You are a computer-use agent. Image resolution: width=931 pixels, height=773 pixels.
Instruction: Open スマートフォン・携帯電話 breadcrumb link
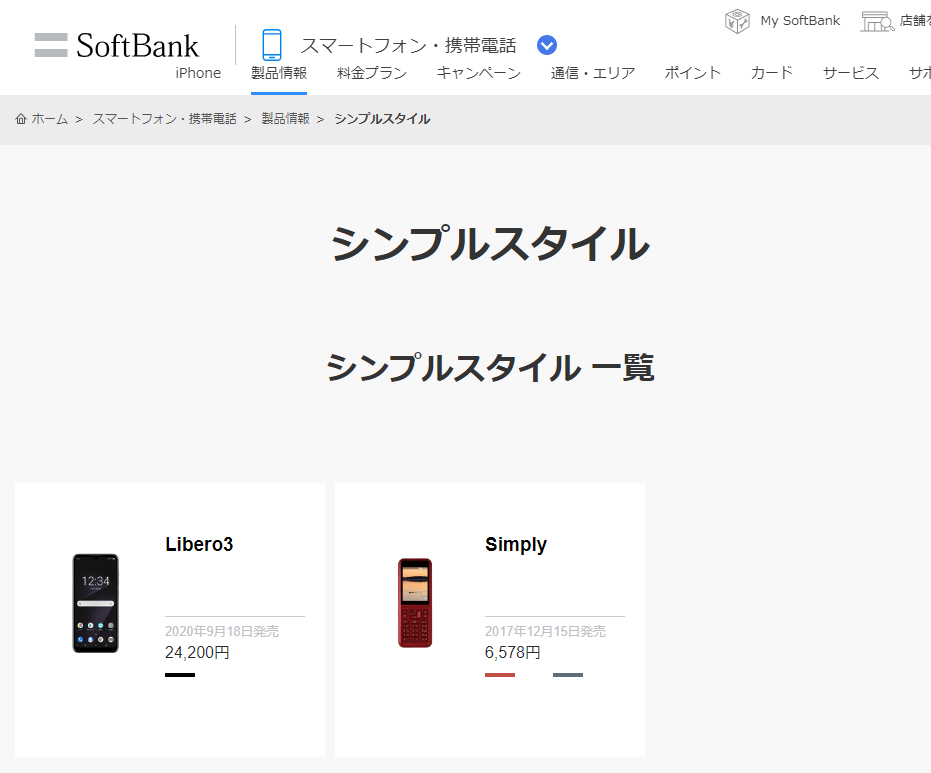164,119
